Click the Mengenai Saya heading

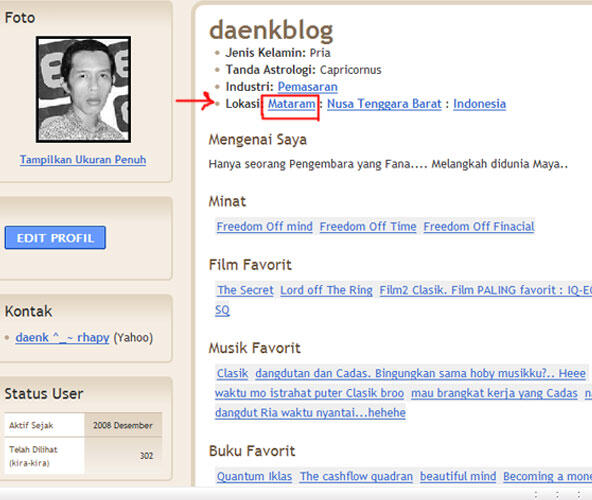coord(257,139)
